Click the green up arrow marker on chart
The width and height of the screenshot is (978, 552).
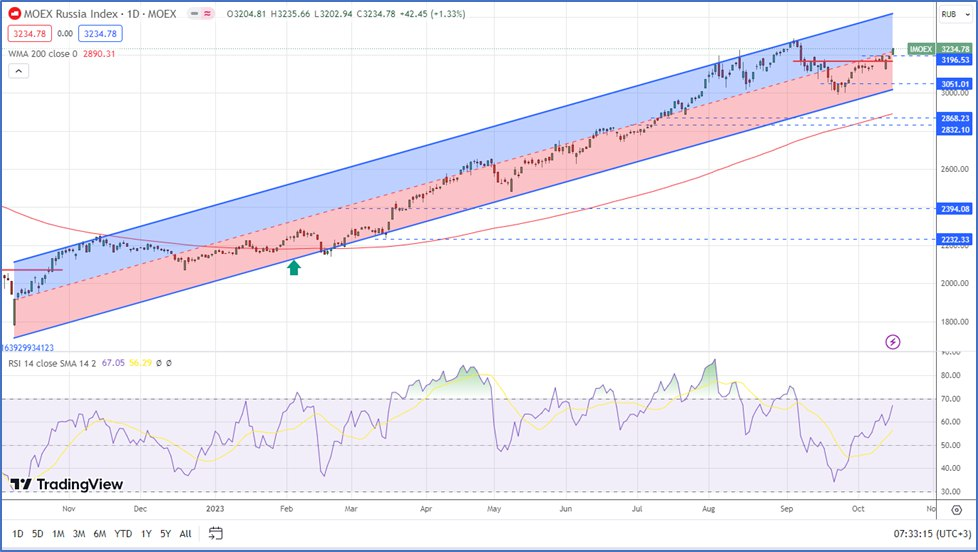[294, 268]
